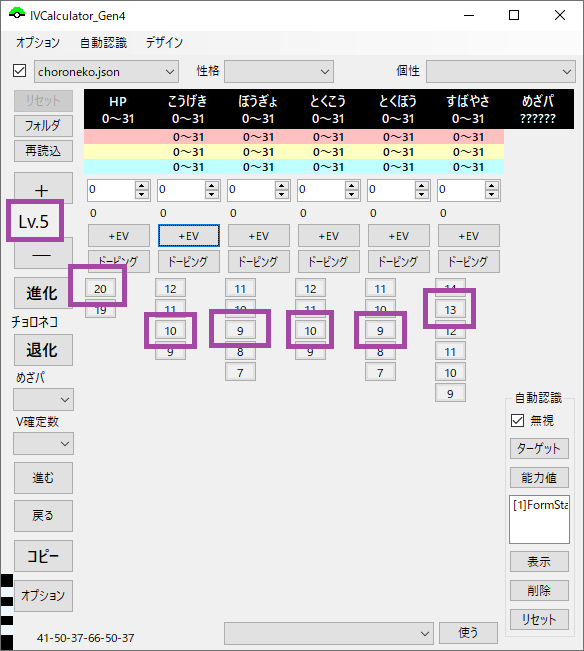Click the +EV button under とくぼう
Viewport: 584px width, 651px height.
pos(398,236)
